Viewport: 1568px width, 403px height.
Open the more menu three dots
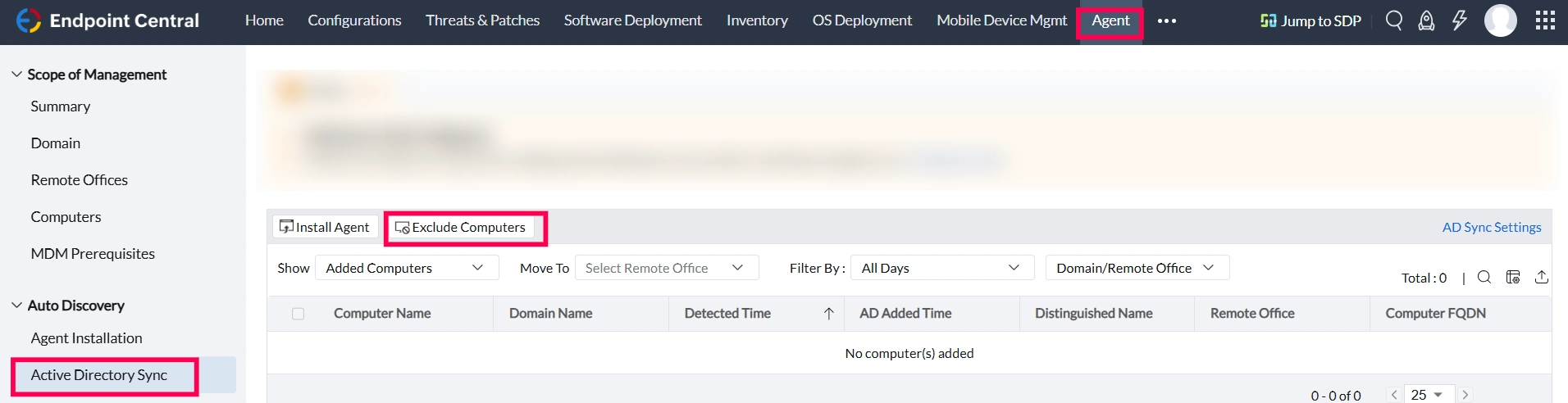coord(1167,20)
